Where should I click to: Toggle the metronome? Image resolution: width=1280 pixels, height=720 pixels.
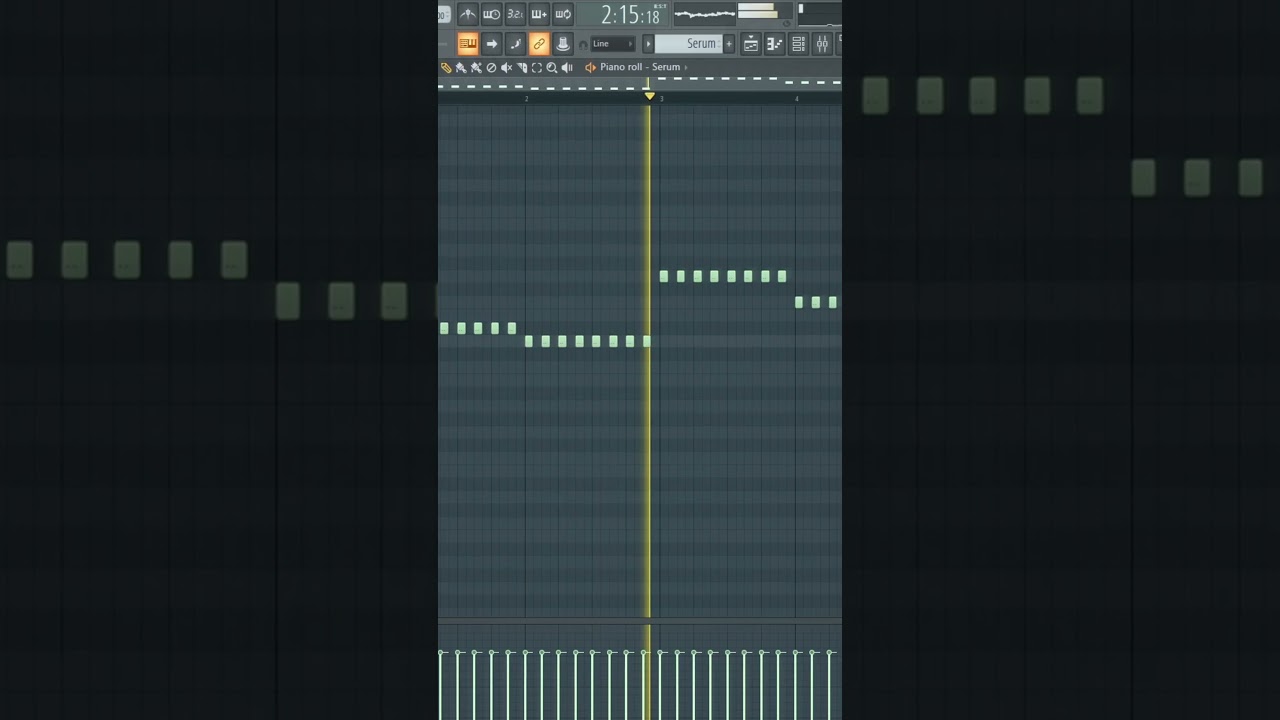click(x=468, y=14)
